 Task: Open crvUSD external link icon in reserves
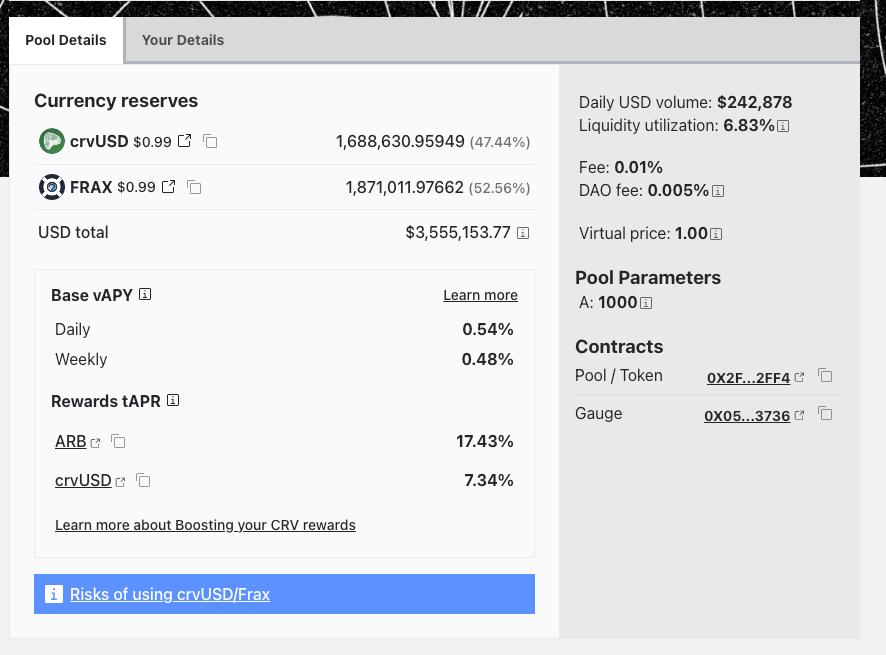click(184, 141)
